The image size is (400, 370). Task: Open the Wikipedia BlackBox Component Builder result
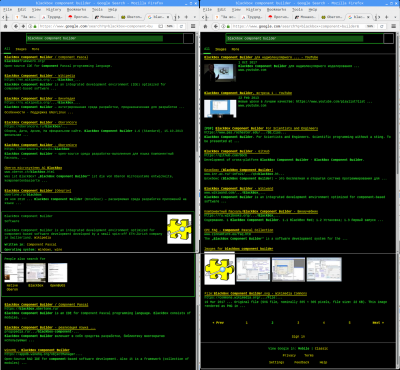[x=35, y=76]
